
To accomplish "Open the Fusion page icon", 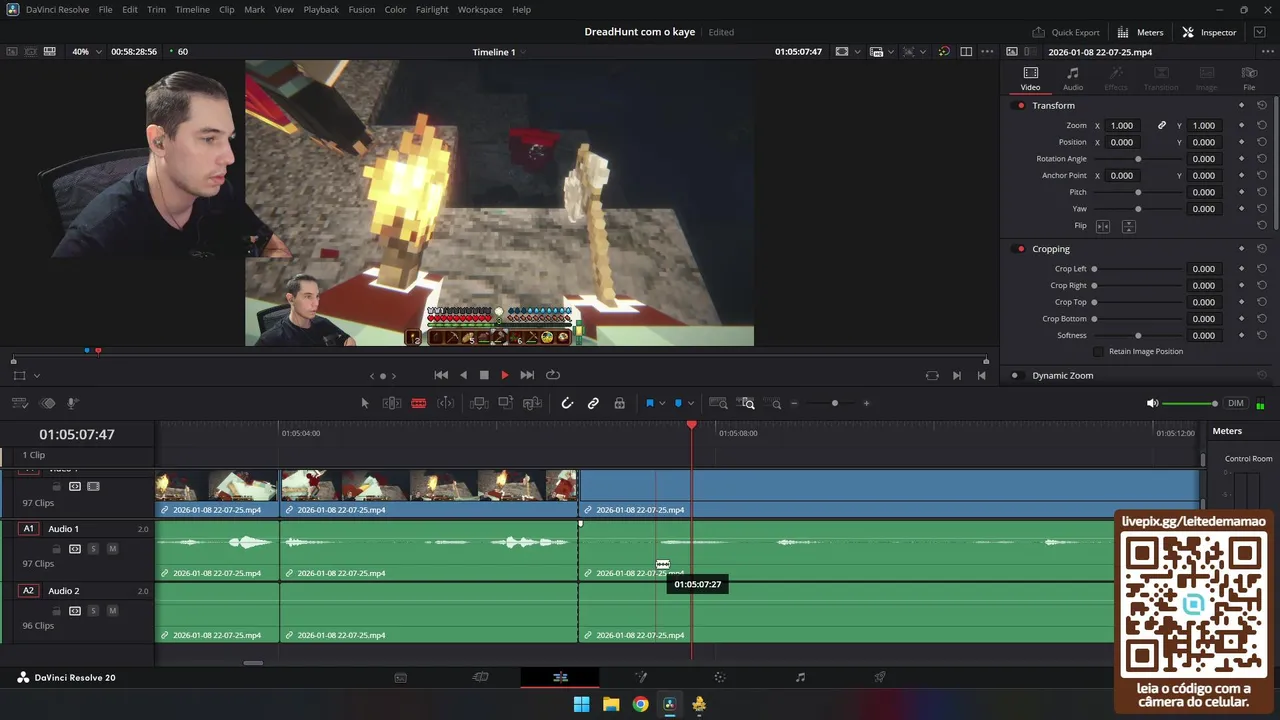I will (640, 677).
